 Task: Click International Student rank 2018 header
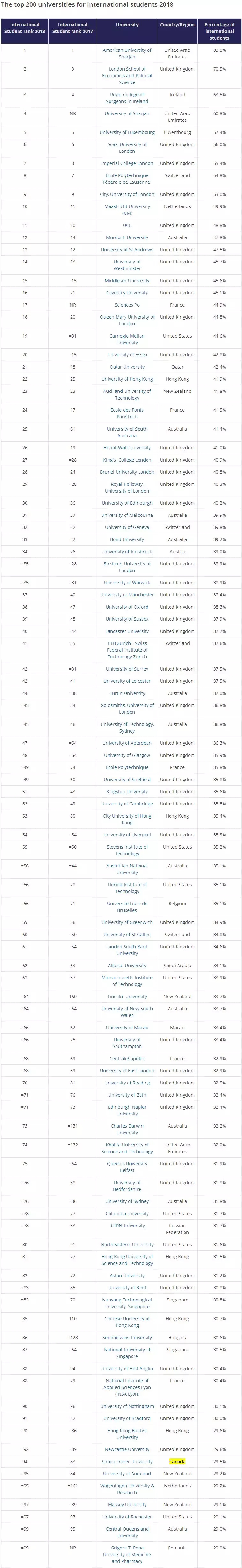click(x=25, y=28)
